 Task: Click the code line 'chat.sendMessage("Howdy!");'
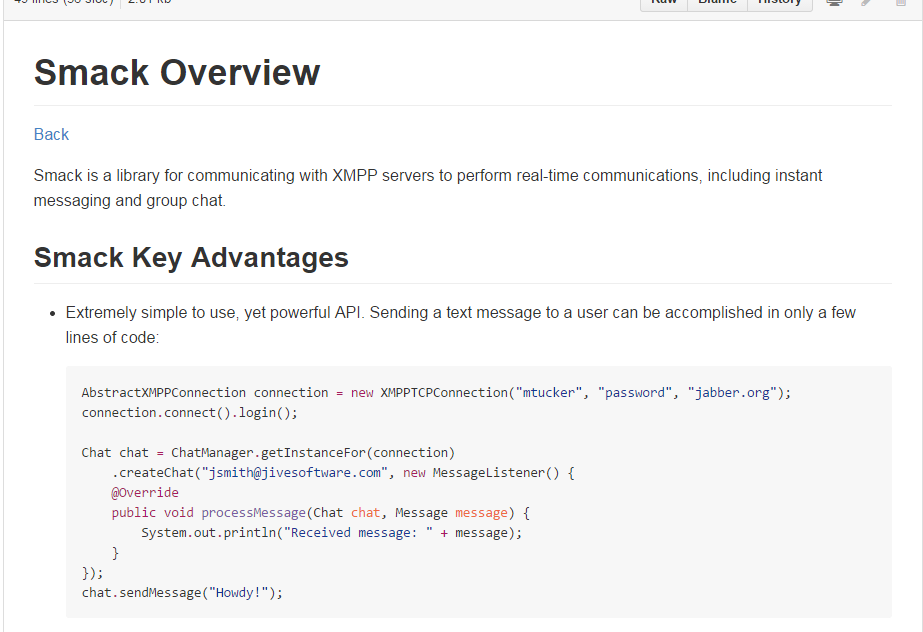pyautogui.click(x=182, y=593)
